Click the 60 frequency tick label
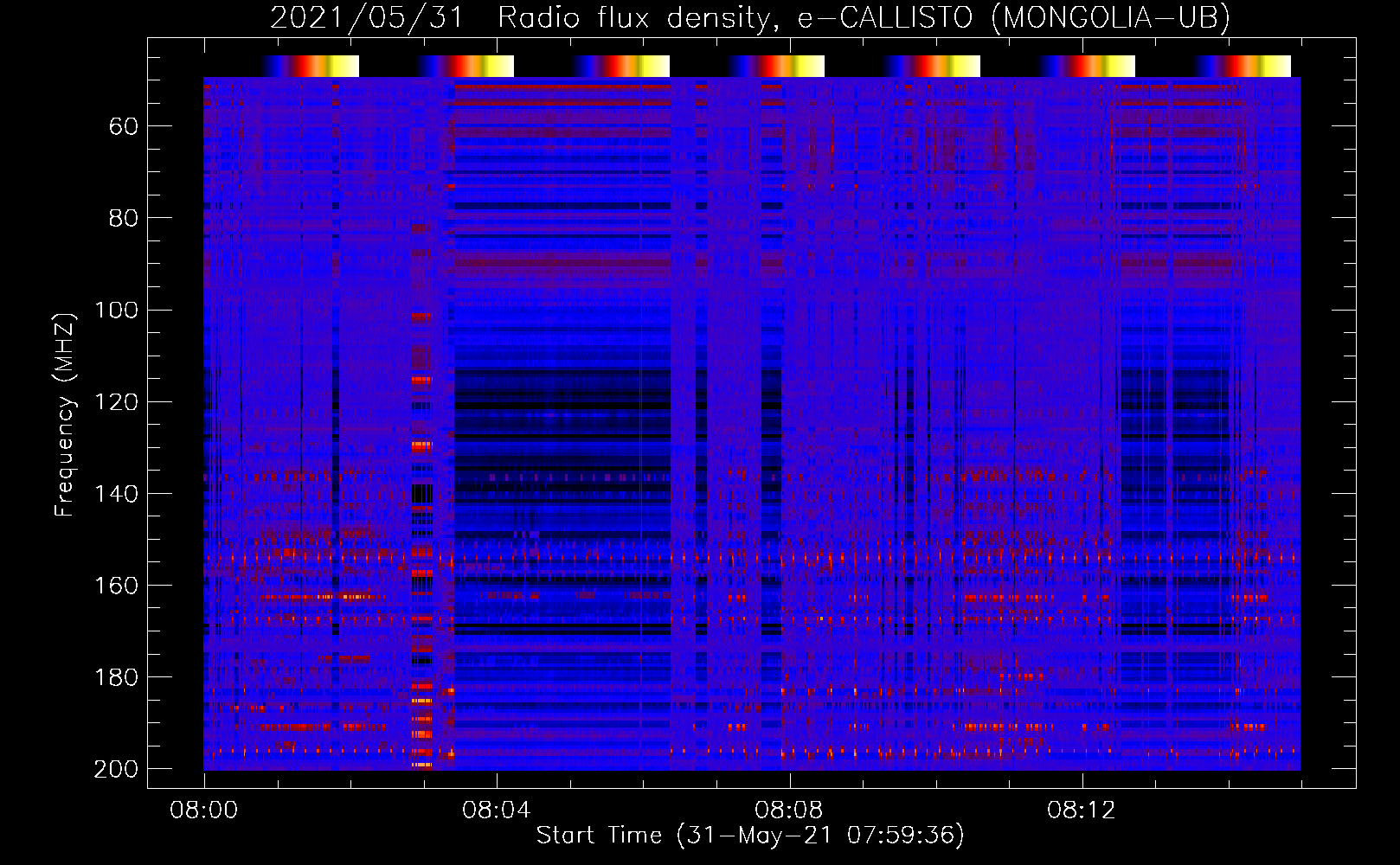The image size is (1400, 865). coord(124,127)
